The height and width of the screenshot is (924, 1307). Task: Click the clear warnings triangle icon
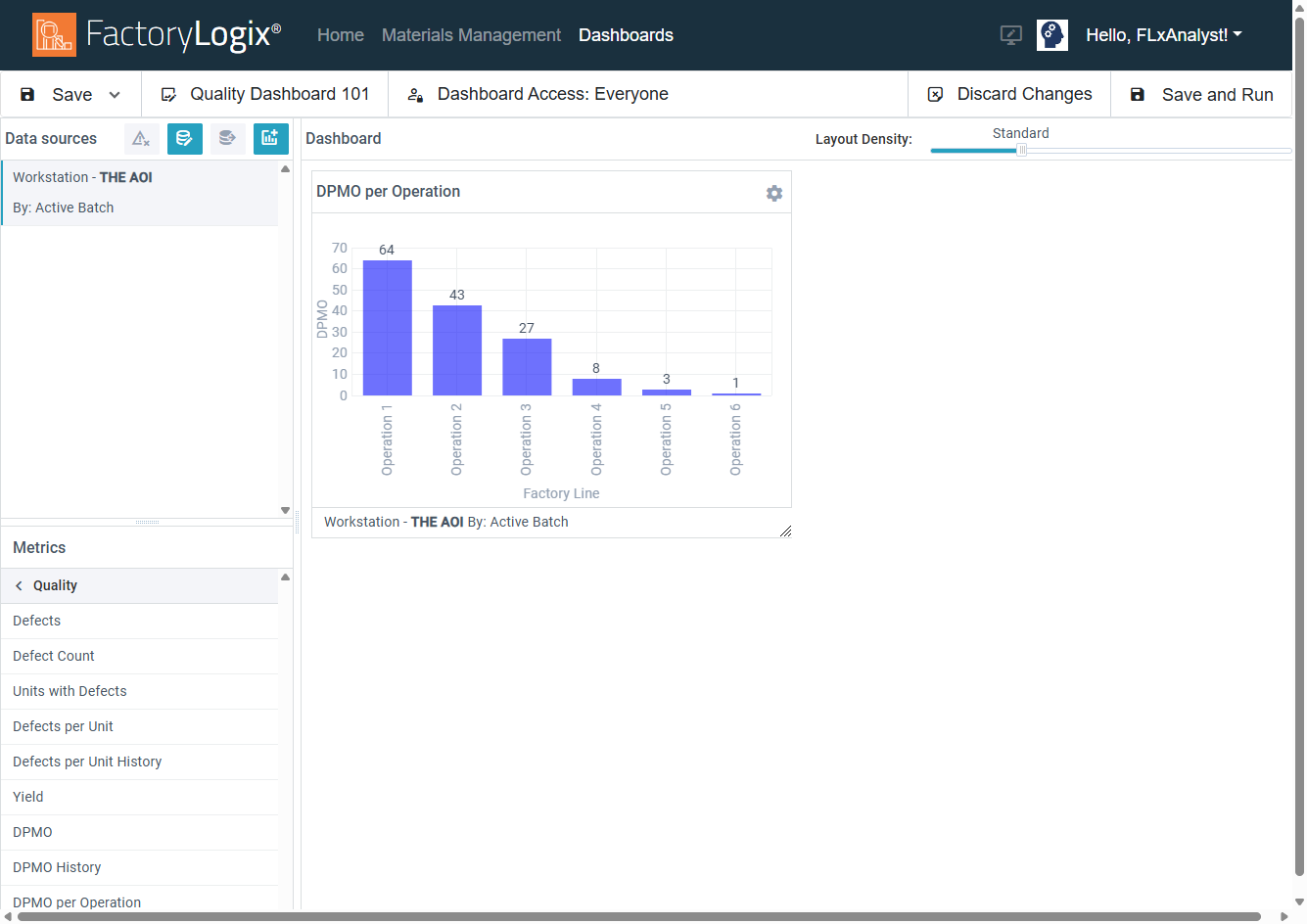point(141,139)
